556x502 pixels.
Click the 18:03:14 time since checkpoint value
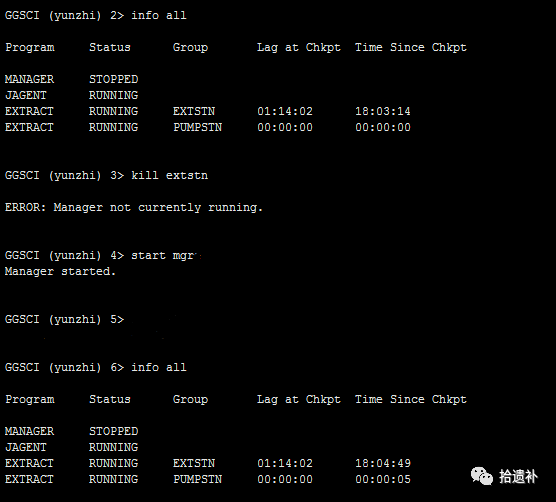coord(383,111)
